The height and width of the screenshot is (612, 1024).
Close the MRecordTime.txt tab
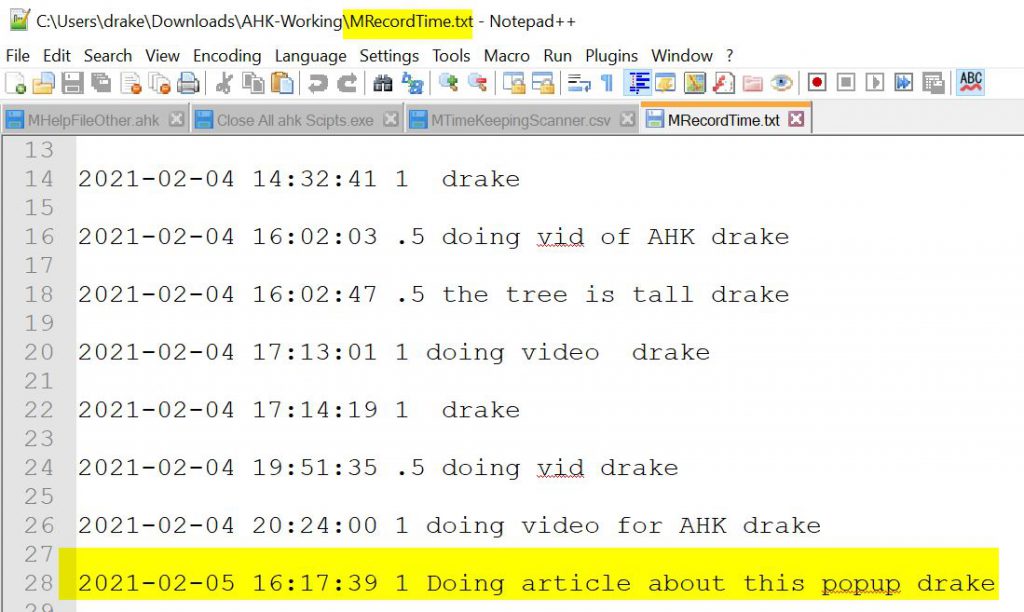(796, 120)
